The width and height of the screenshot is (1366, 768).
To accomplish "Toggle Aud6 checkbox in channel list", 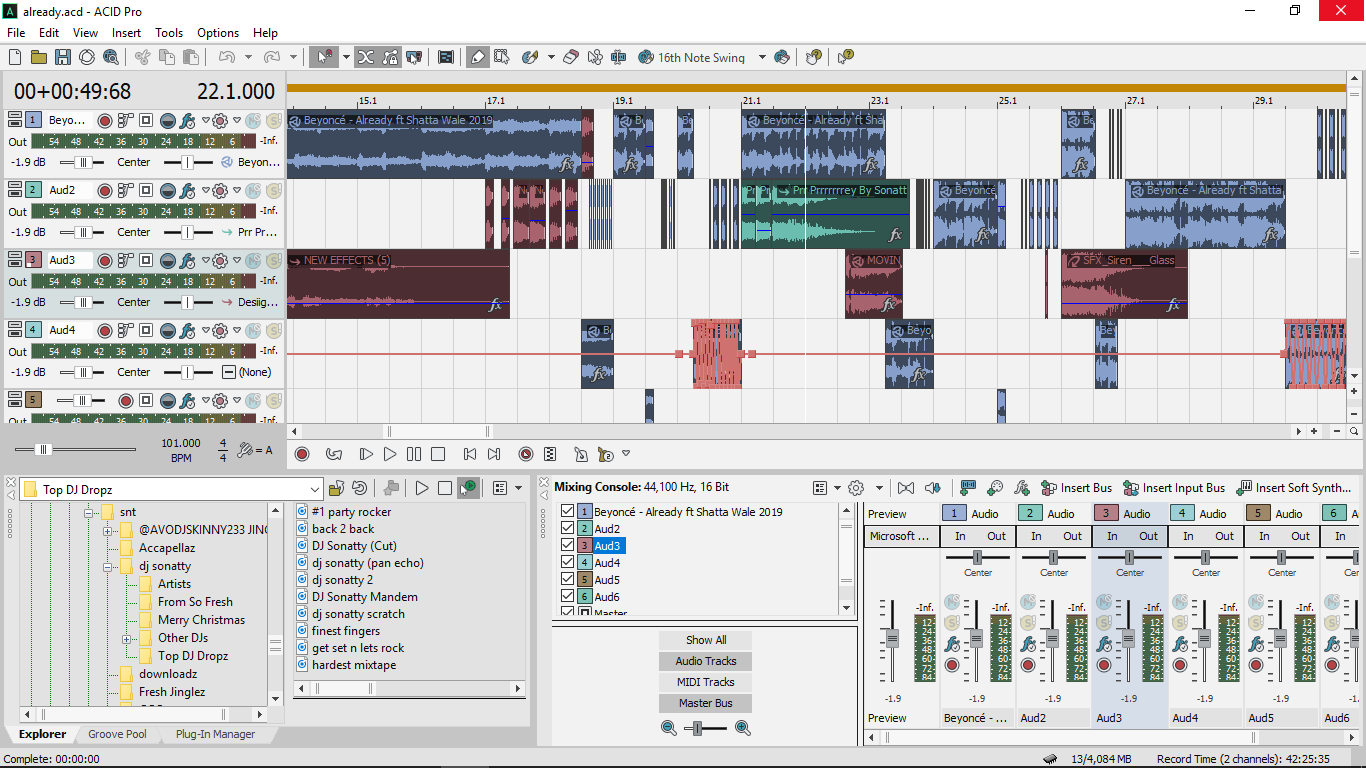I will coord(568,597).
